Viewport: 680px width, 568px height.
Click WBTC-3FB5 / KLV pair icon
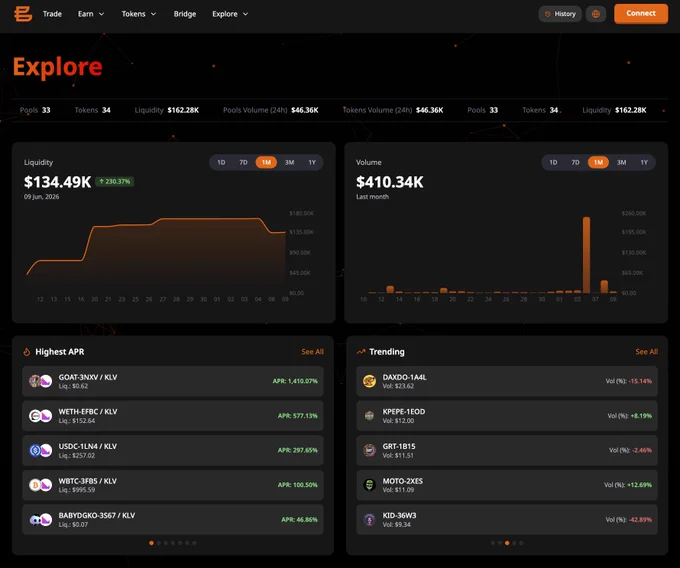tap(40, 485)
